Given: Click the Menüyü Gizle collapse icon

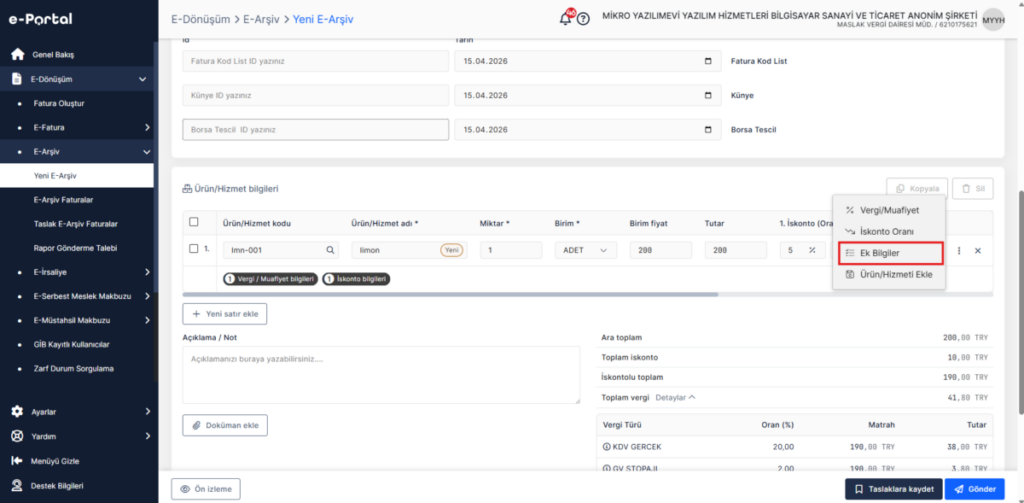Looking at the screenshot, I should 18,461.
